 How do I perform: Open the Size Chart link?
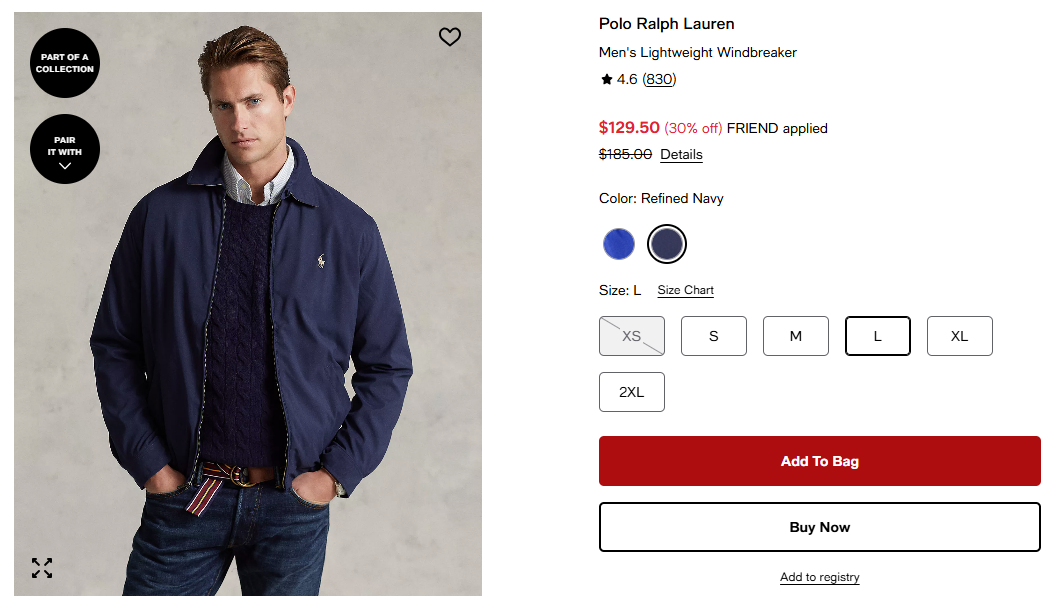pos(686,290)
